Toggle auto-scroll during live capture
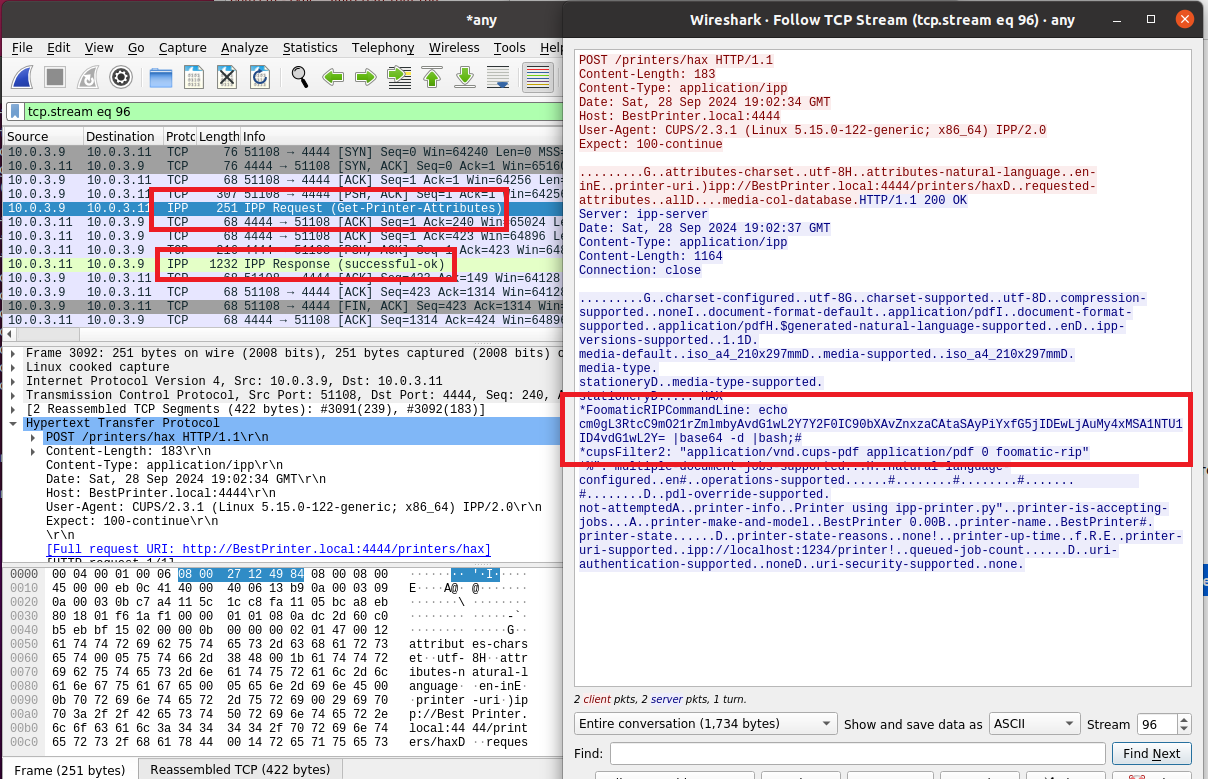This screenshot has height=779, width=1208. point(498,77)
